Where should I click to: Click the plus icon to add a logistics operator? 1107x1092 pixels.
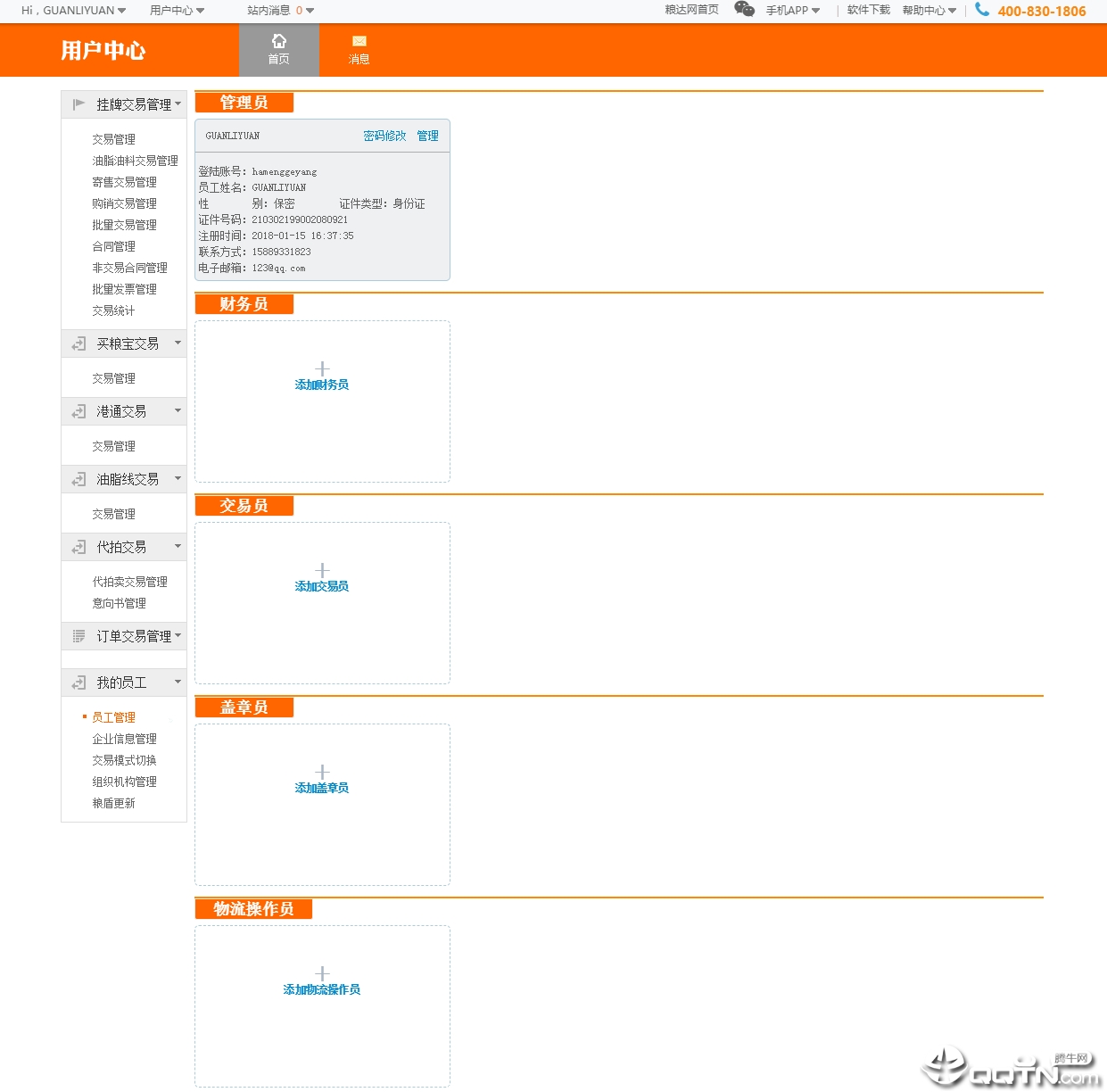(x=322, y=973)
